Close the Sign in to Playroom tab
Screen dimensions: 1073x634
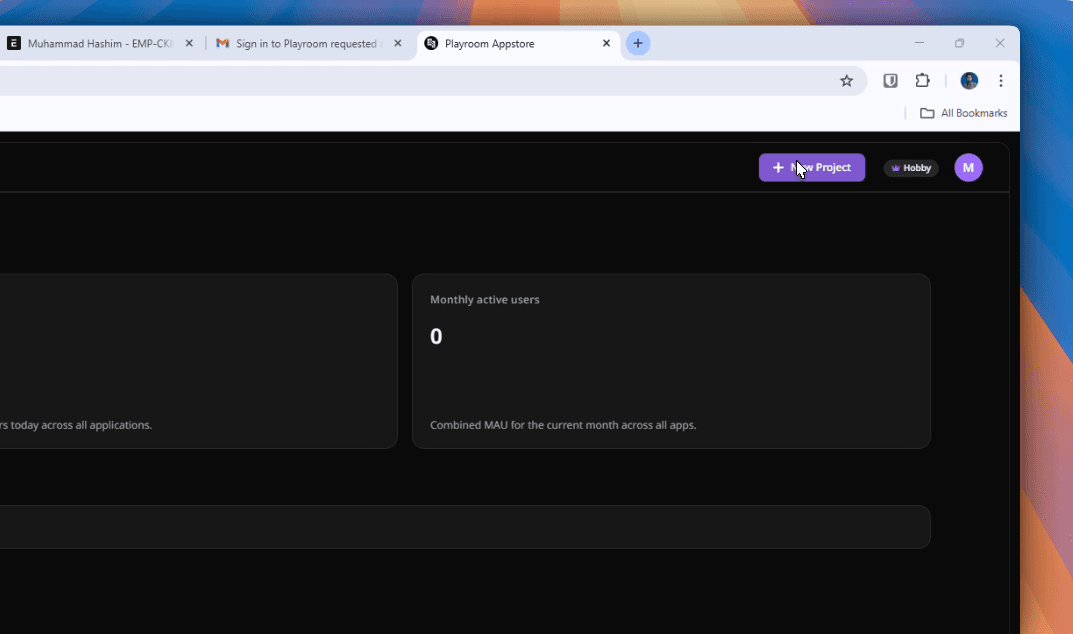pos(398,43)
